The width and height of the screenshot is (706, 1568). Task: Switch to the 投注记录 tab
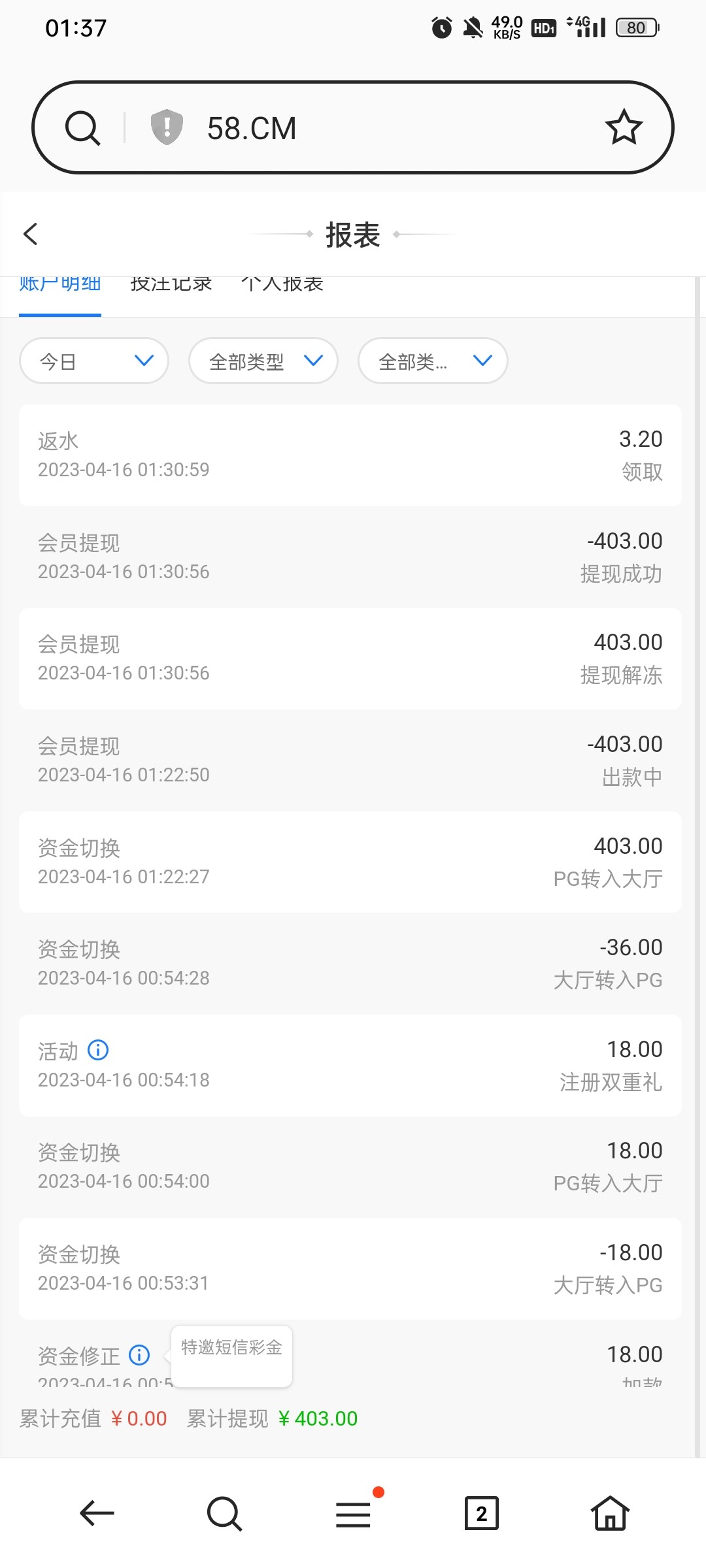point(171,287)
